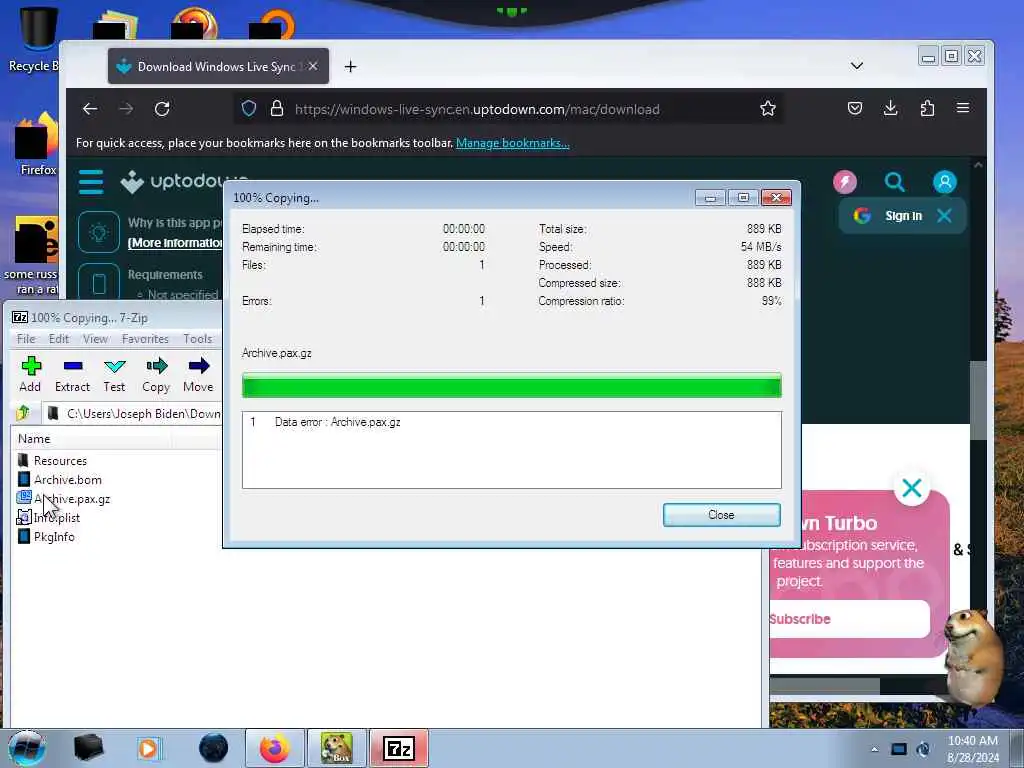
Task: Open the media player taskbar icon
Action: 148,748
